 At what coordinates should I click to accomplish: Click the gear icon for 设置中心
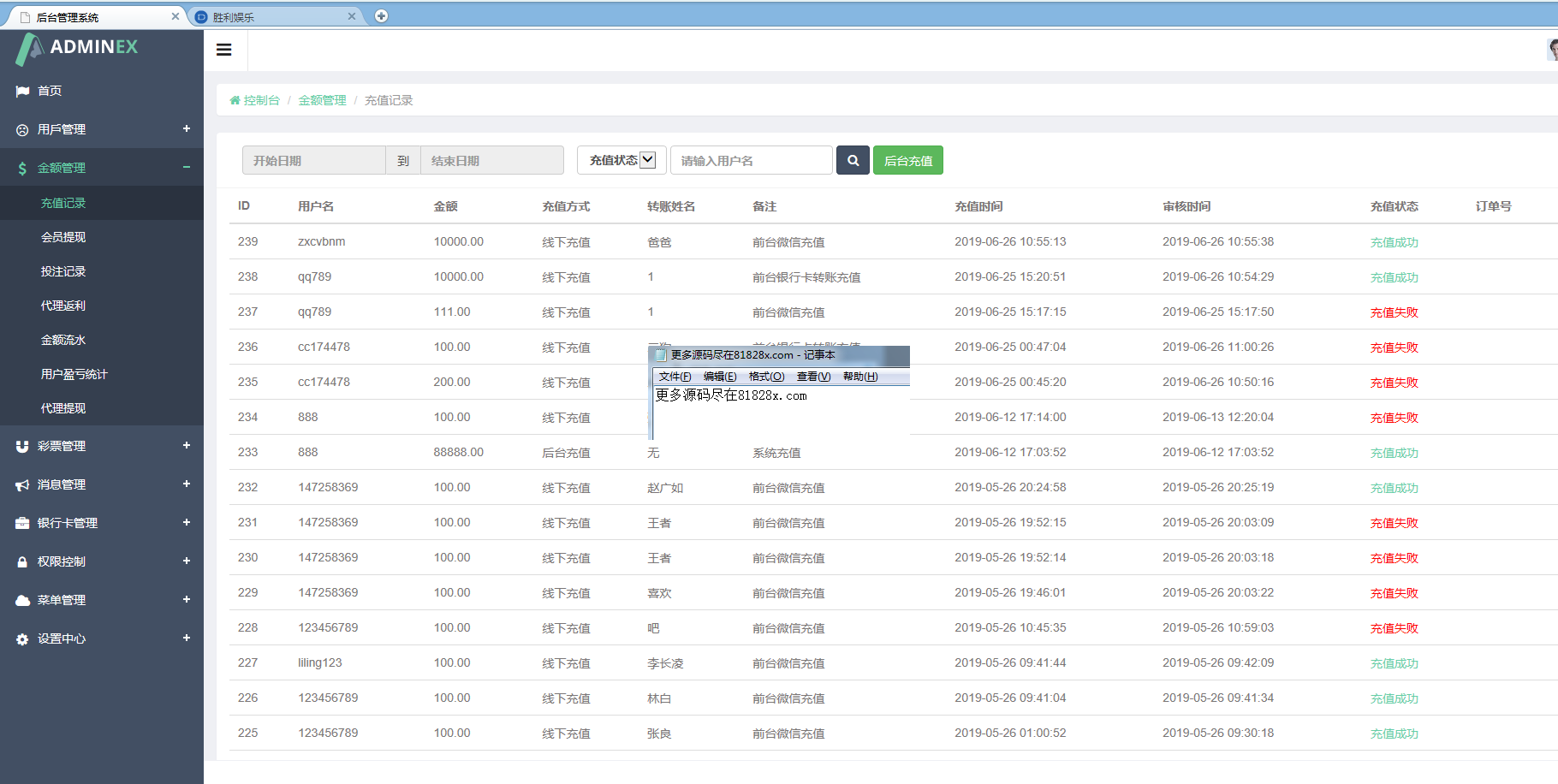(x=22, y=639)
